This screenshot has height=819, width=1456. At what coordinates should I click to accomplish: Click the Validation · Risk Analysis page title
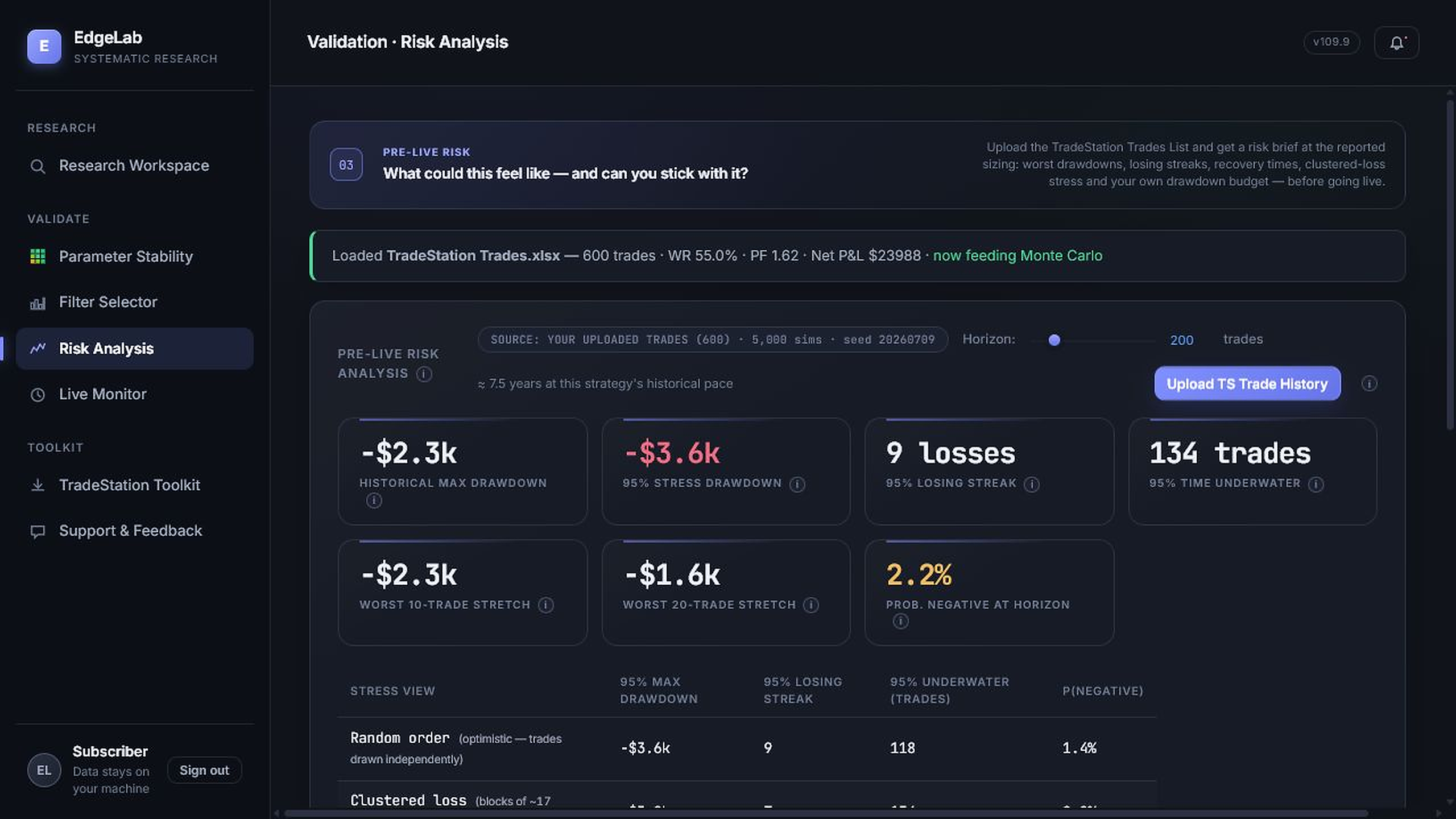click(407, 42)
